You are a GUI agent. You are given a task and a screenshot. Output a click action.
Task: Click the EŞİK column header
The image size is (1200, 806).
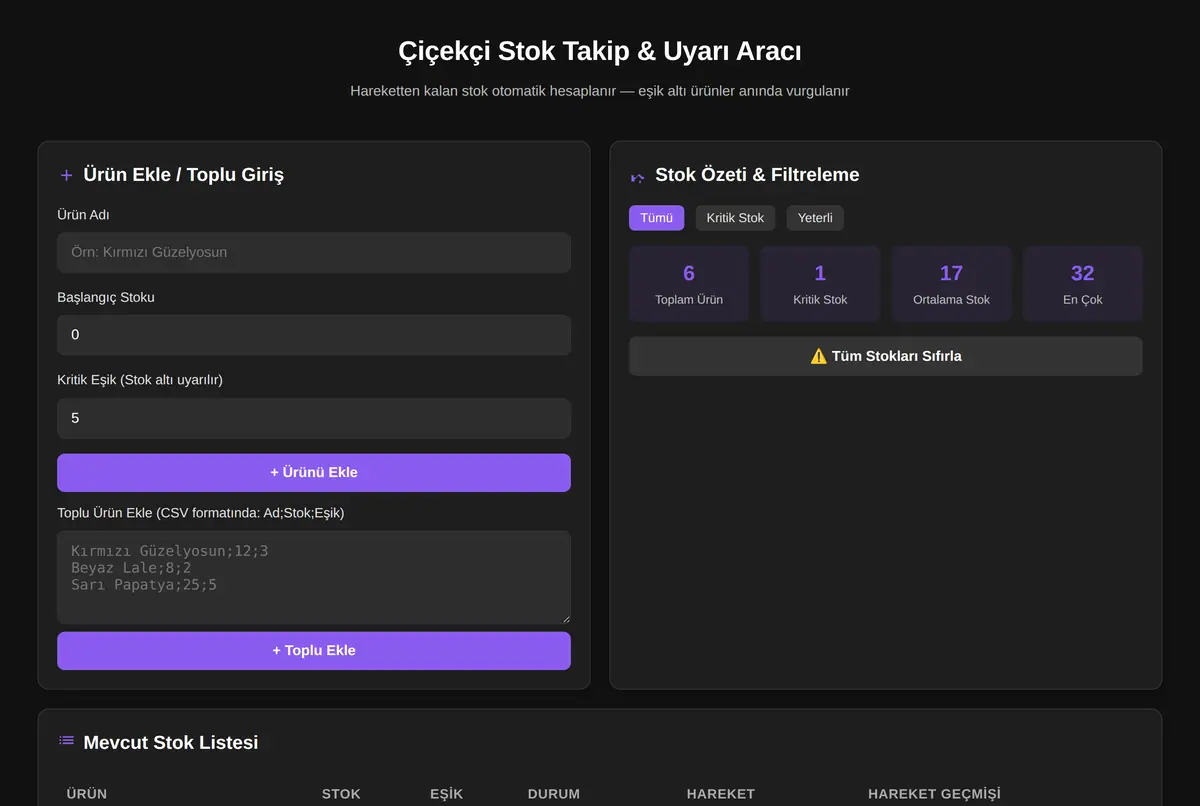[446, 794]
